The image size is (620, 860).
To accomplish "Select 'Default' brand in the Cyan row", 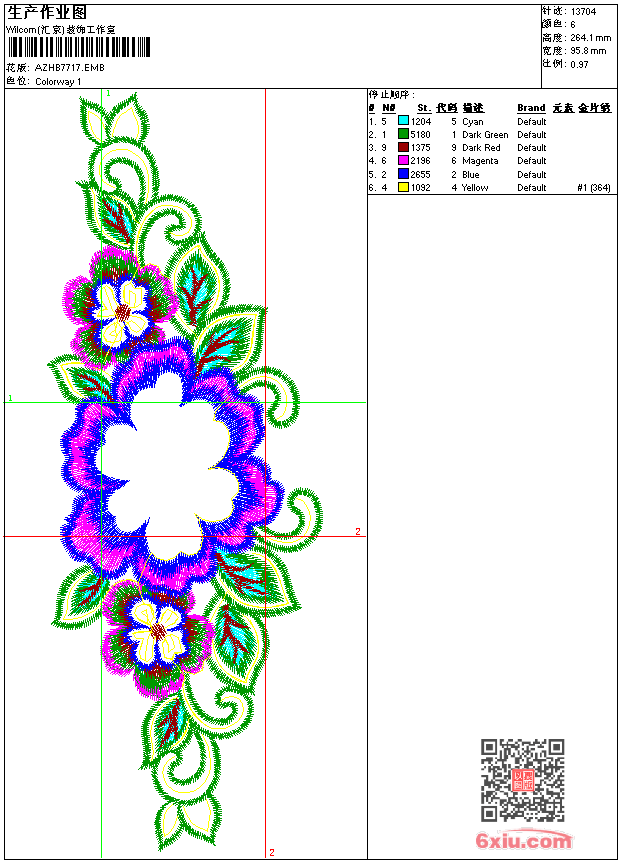I will coord(532,121).
